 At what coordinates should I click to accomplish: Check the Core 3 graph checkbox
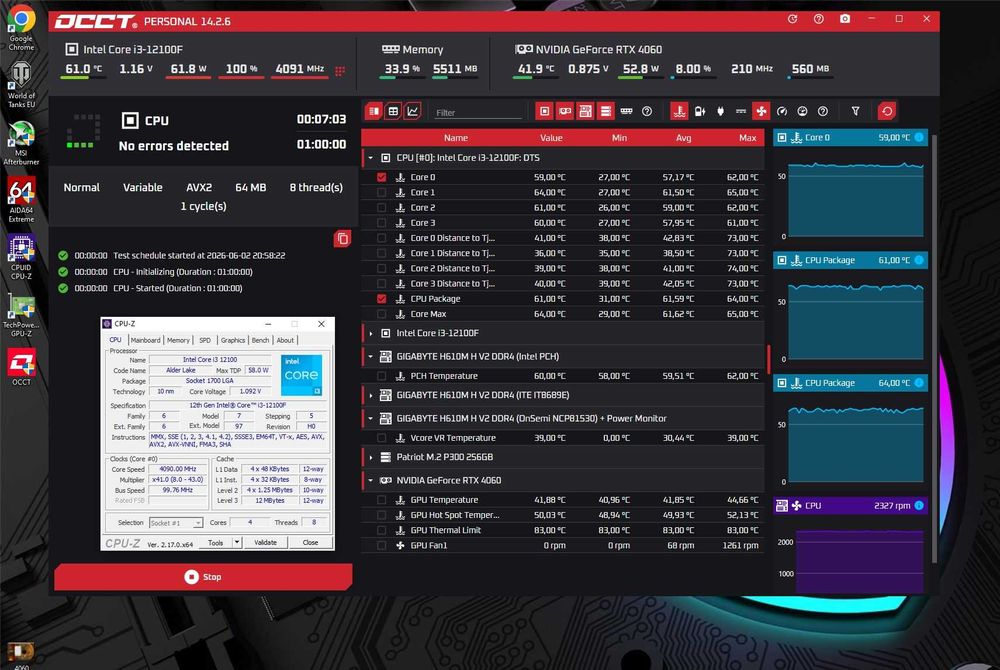[381, 223]
